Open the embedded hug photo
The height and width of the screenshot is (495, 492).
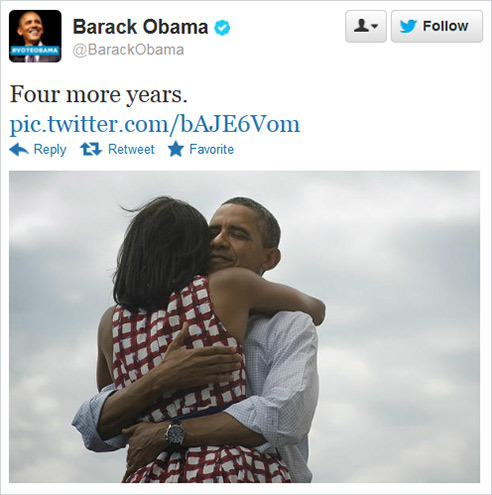[x=244, y=327]
